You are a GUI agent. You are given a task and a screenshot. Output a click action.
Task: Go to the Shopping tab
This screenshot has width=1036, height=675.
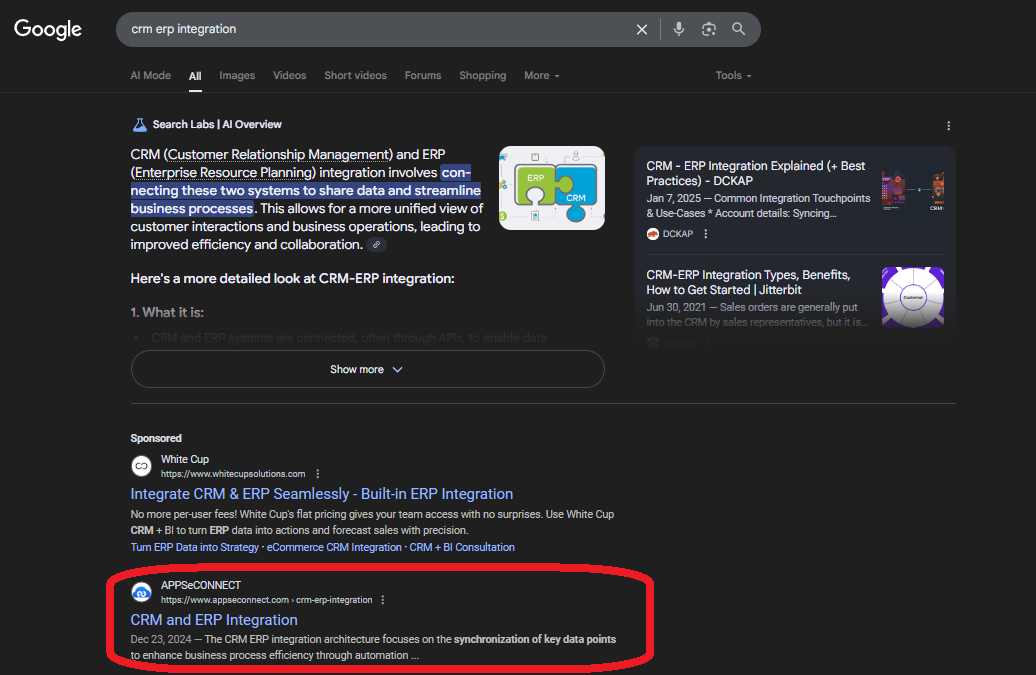482,75
